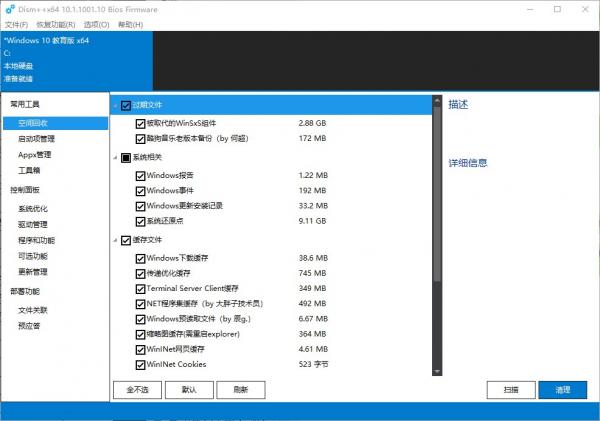Uncheck Windows下载缓存 checkbox
The width and height of the screenshot is (600, 421).
140,258
